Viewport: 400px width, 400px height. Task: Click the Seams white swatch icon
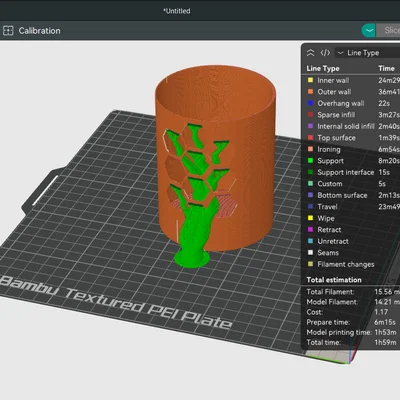tap(310, 253)
